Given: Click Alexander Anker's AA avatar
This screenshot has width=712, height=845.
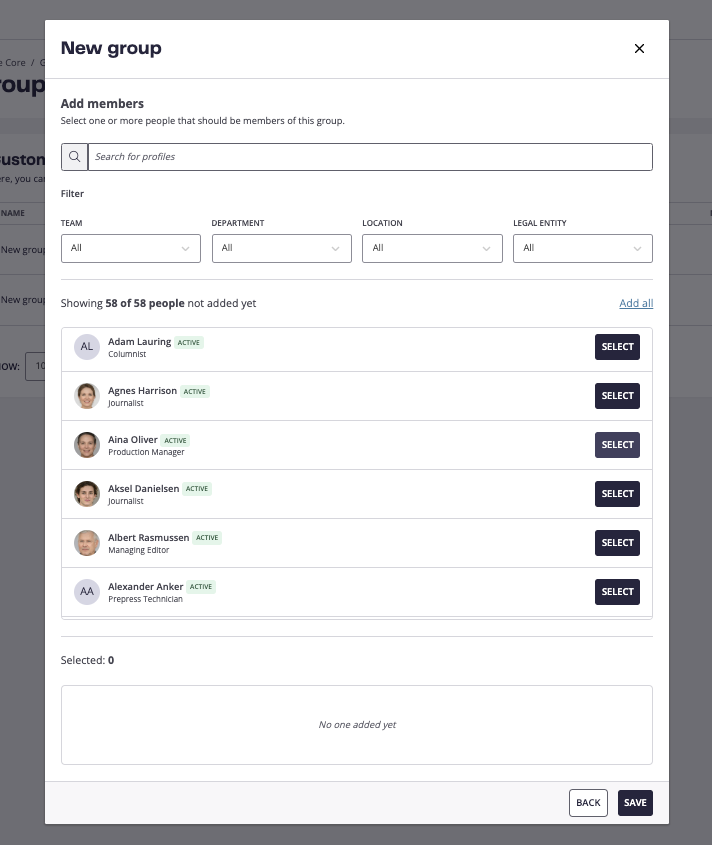Looking at the screenshot, I should pyautogui.click(x=87, y=592).
